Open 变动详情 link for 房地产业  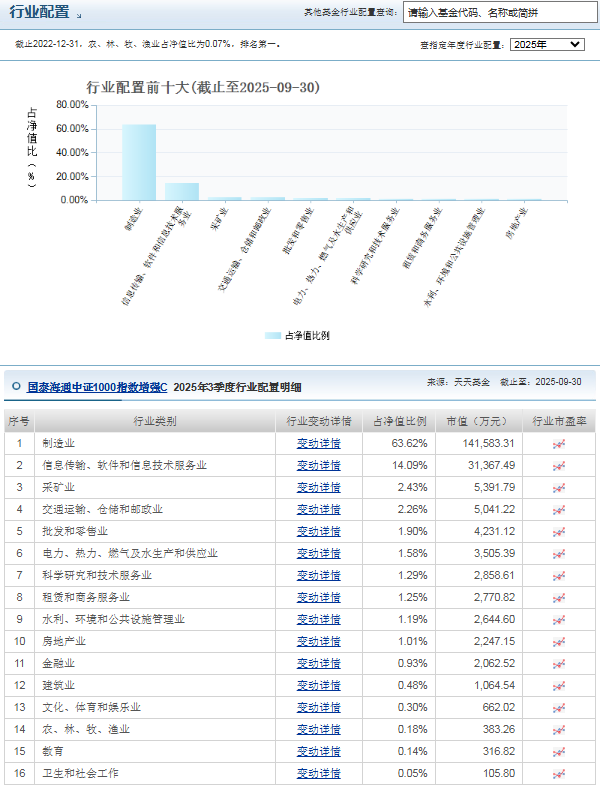pyautogui.click(x=319, y=642)
